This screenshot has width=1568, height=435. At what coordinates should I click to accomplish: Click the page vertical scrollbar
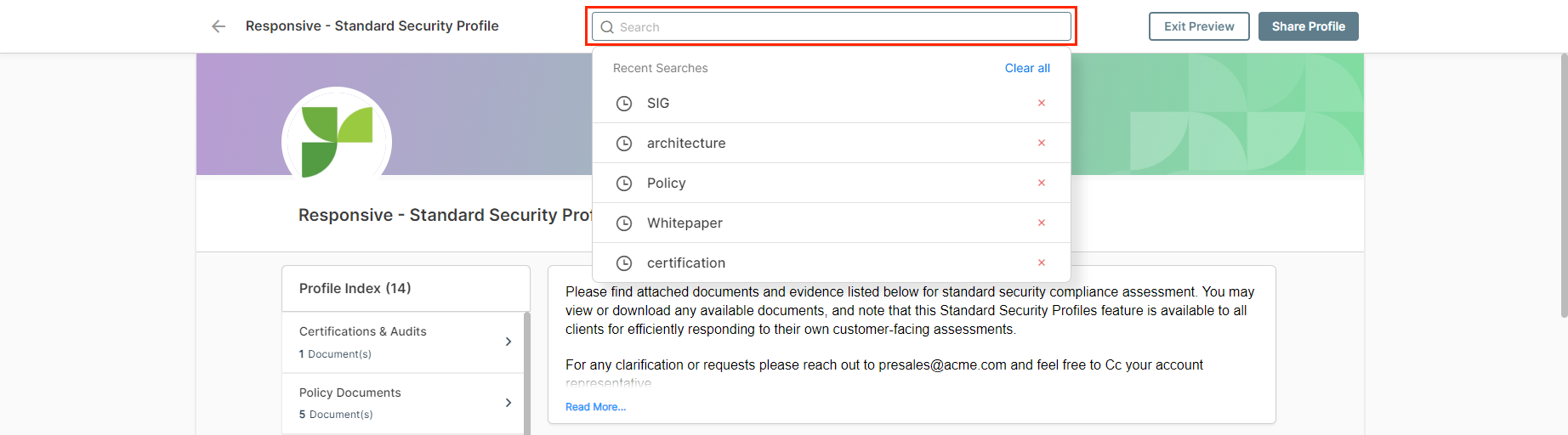[1564, 185]
